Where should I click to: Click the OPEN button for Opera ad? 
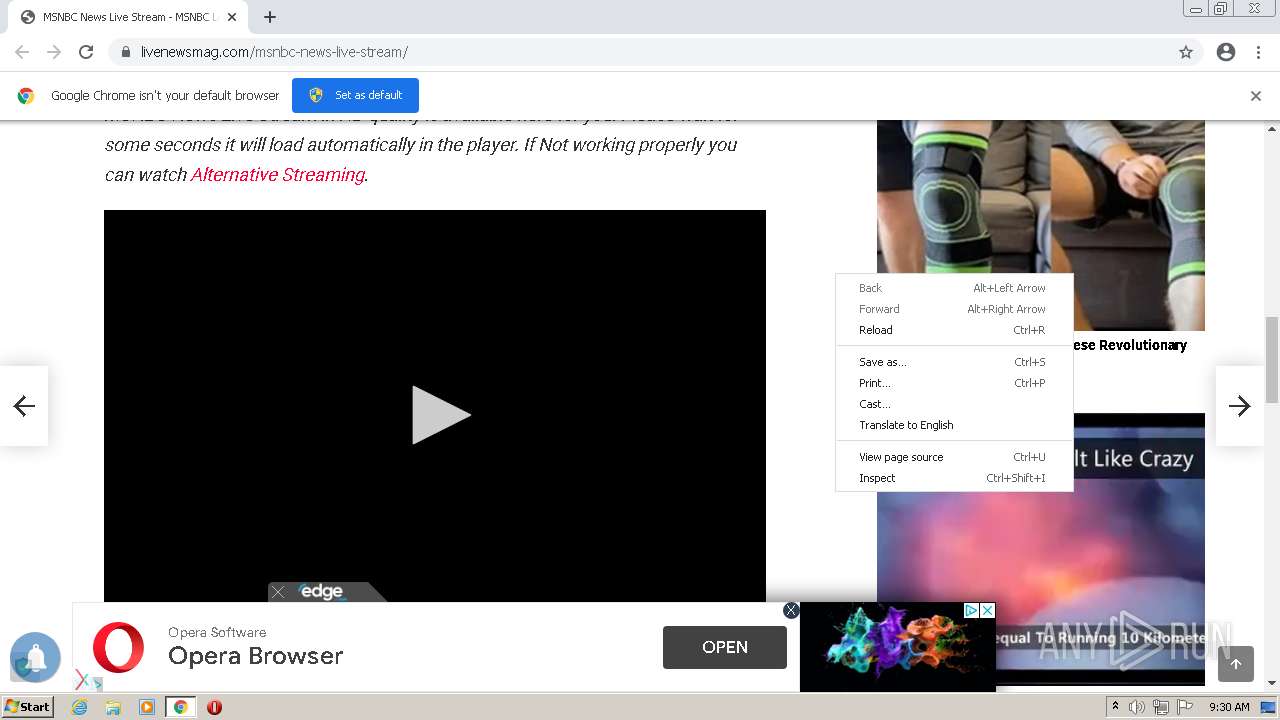725,647
